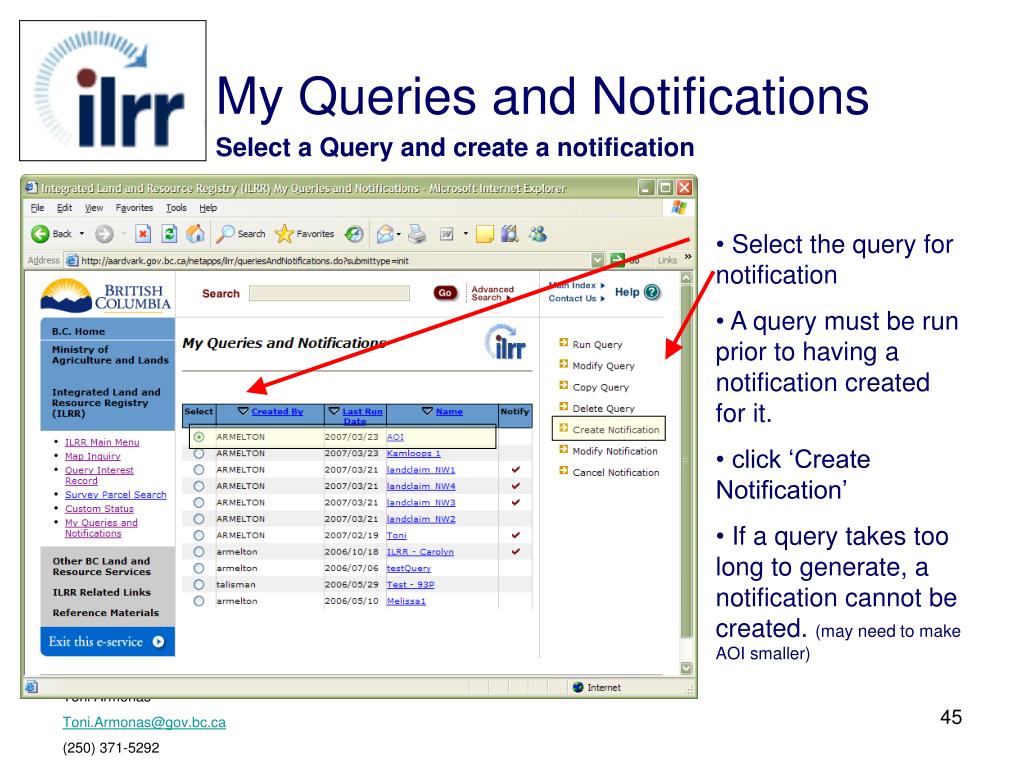
Task: Open the Map Inquiry link
Action: point(92,456)
